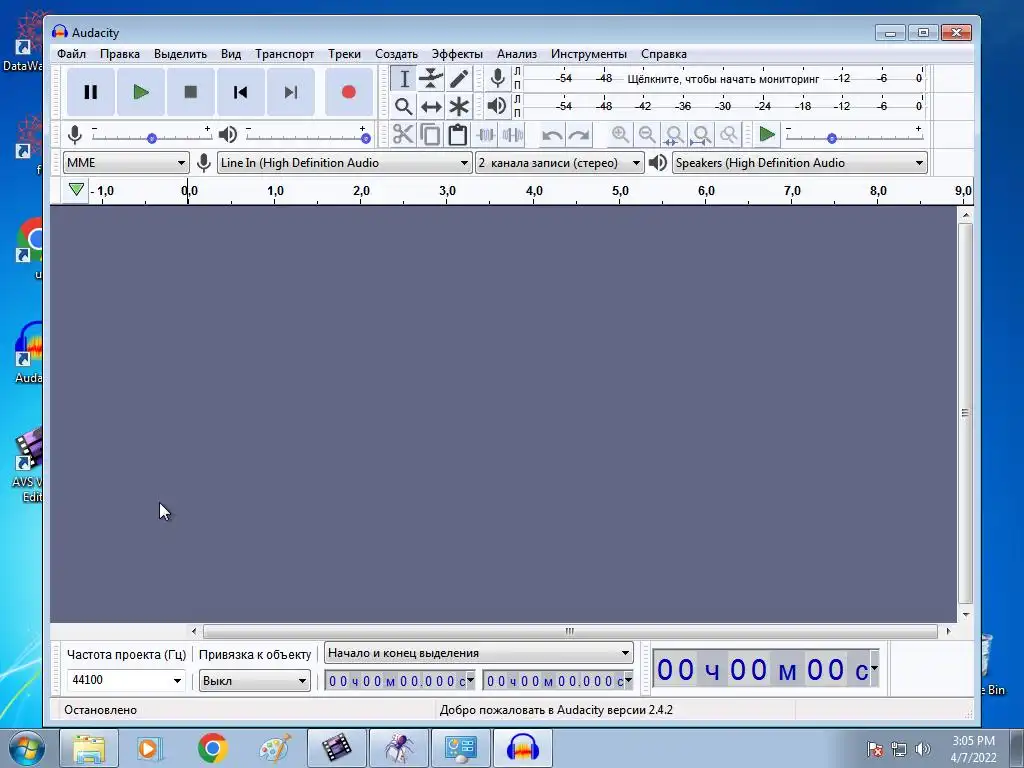Click the Undo arrow icon

coord(552,135)
